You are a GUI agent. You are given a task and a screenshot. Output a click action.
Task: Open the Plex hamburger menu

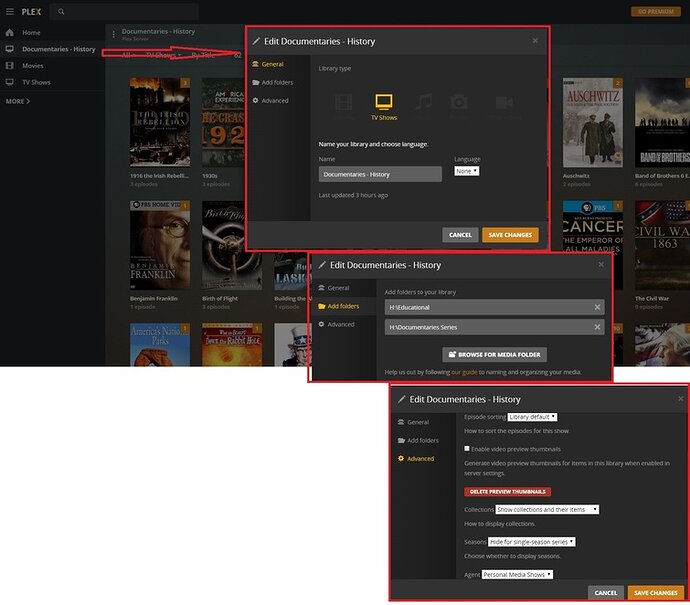tap(10, 11)
